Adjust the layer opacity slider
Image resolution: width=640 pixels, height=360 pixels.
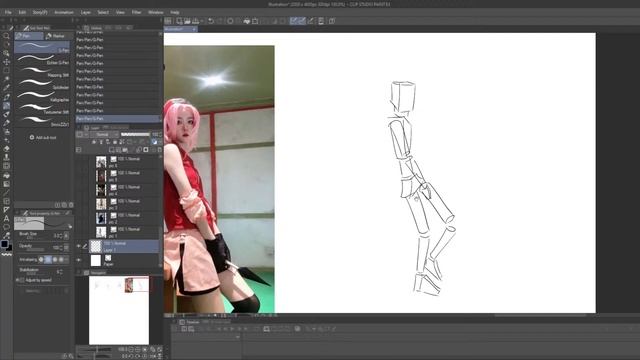click(x=135, y=134)
